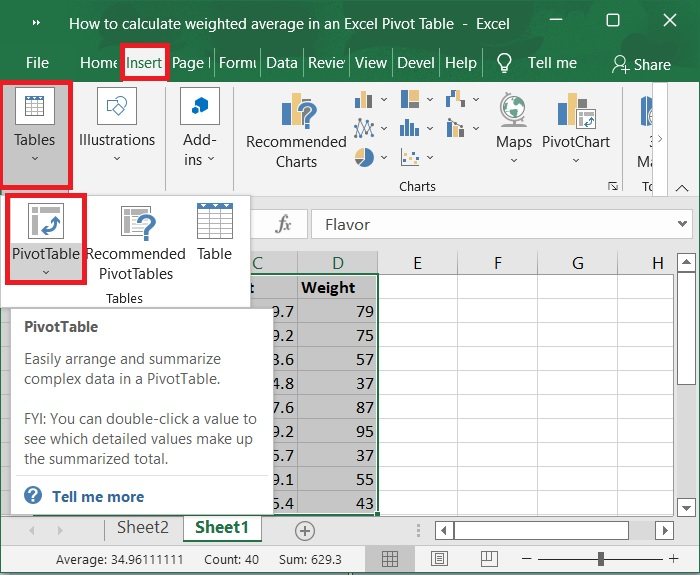Screen dimensions: 700x575
Task: Open the dropdown under PivotChart
Action: click(576, 160)
